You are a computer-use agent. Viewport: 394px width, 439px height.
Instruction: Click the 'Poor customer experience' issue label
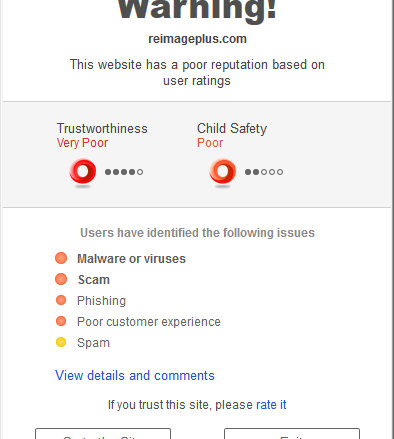pos(149,322)
